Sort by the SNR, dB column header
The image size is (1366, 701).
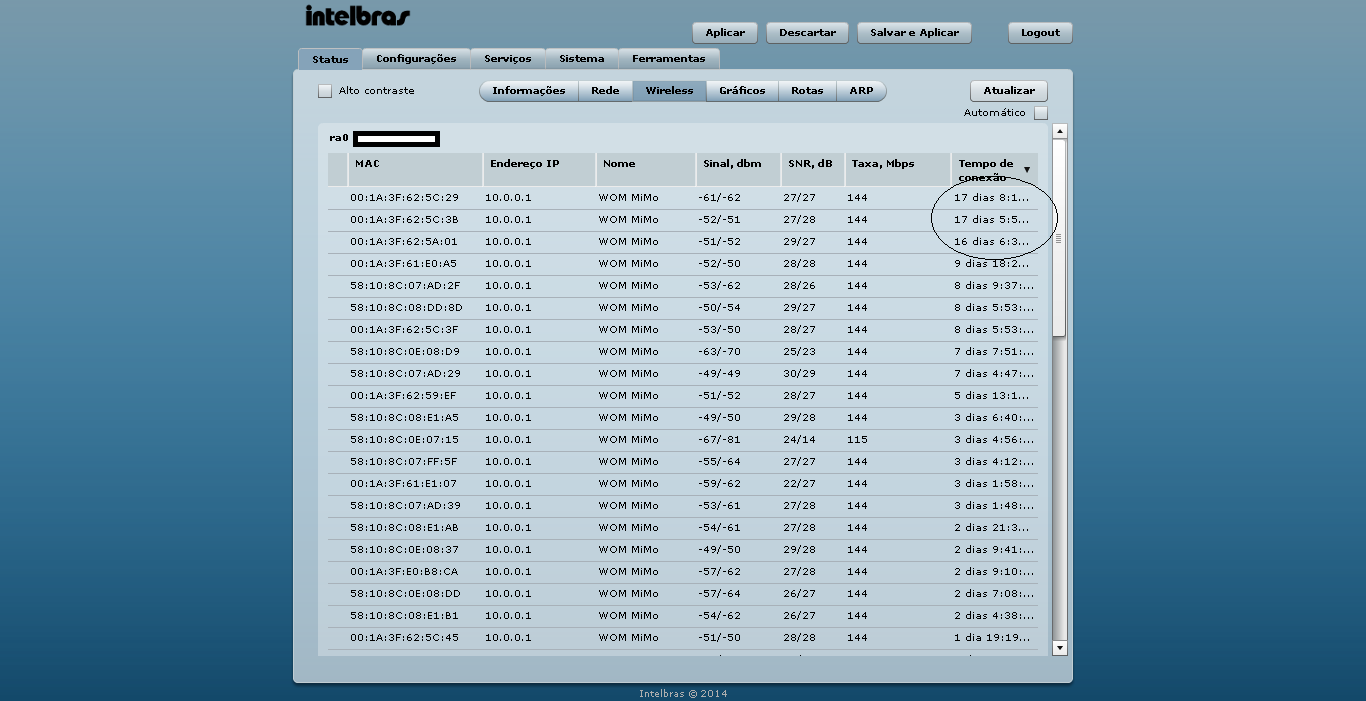pyautogui.click(x=813, y=169)
